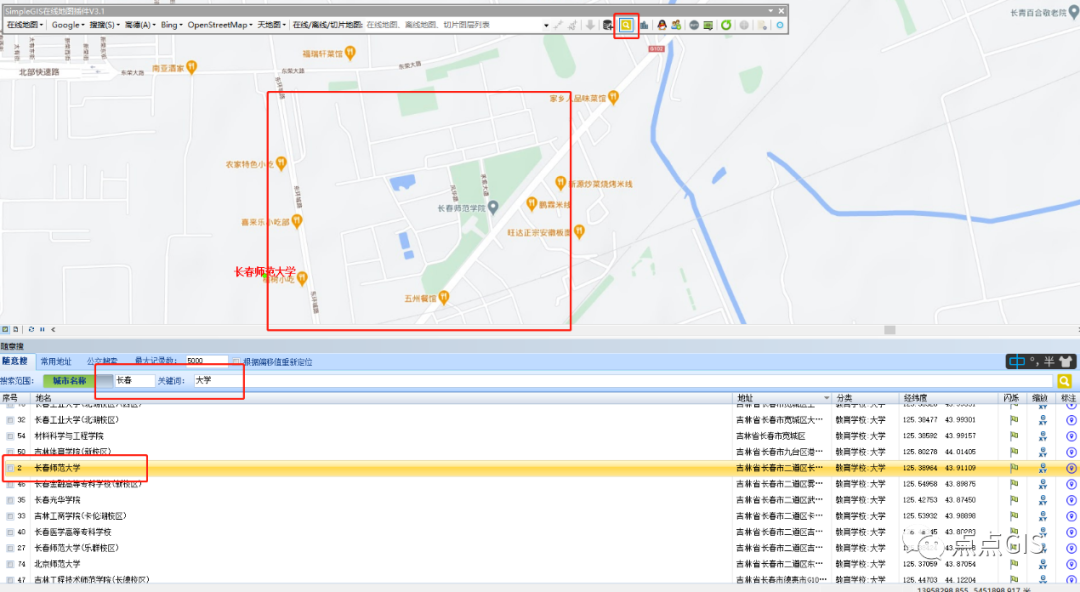This screenshot has height=592, width=1080.
Task: Click the flash flag icon for 长春光华学院 row
Action: [x=1014, y=500]
